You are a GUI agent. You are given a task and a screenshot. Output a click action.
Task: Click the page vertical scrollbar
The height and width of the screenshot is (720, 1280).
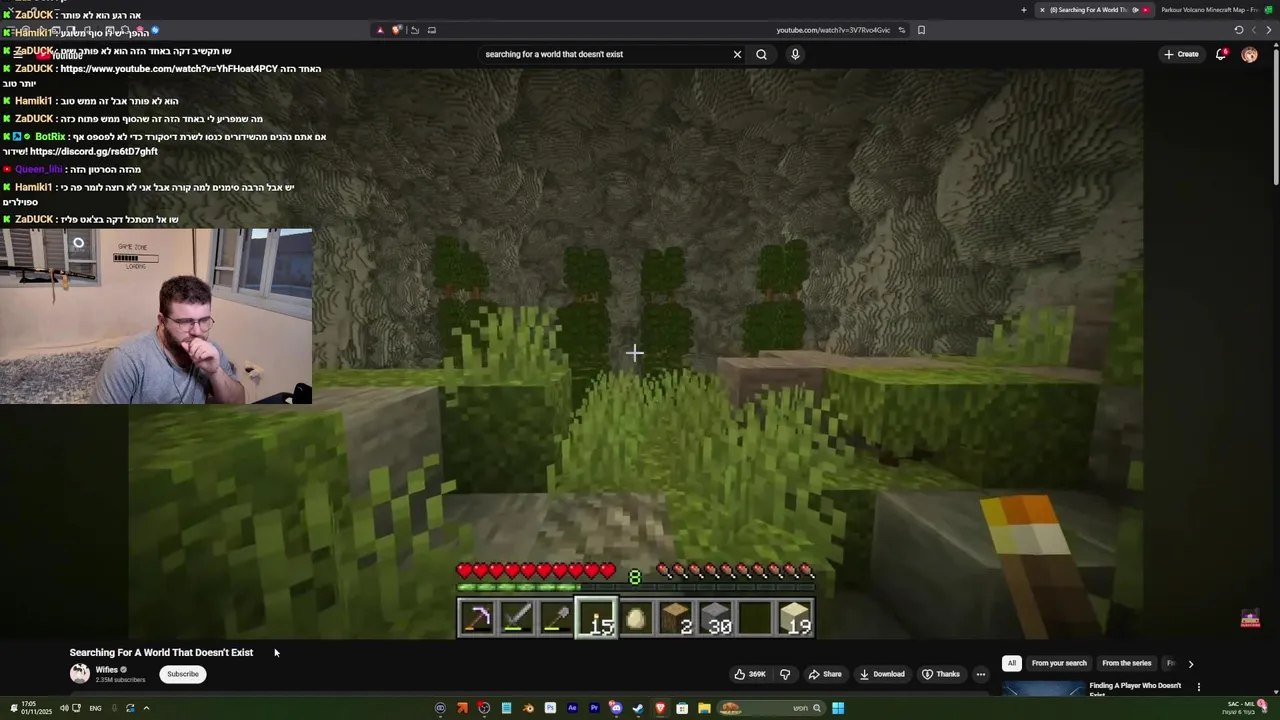[x=1275, y=115]
